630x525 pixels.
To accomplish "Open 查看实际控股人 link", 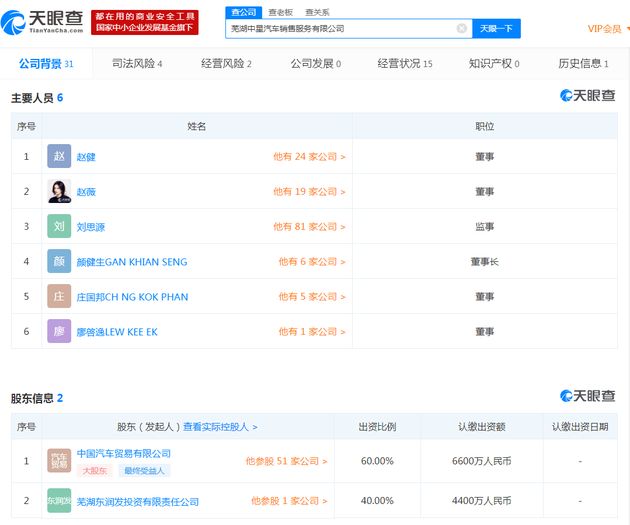I will pos(220,427).
